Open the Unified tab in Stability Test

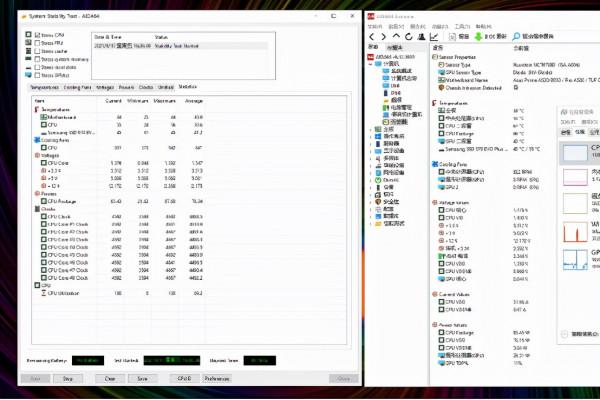166,87
